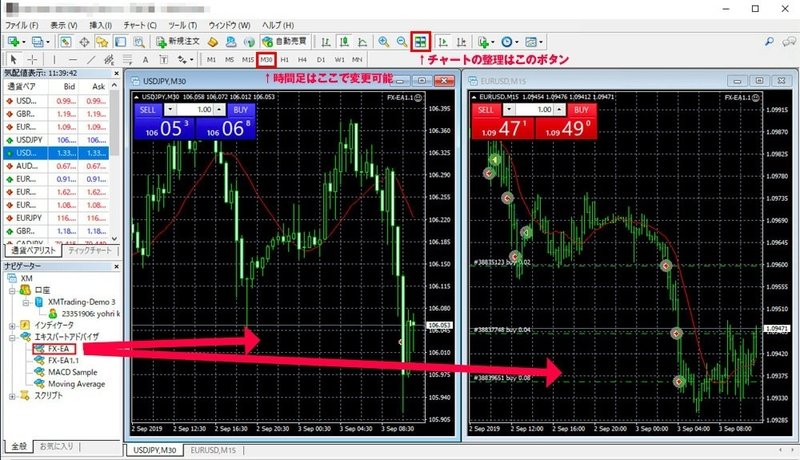Toggle the Terminal window icon
This screenshot has width=800, height=460.
(120, 42)
